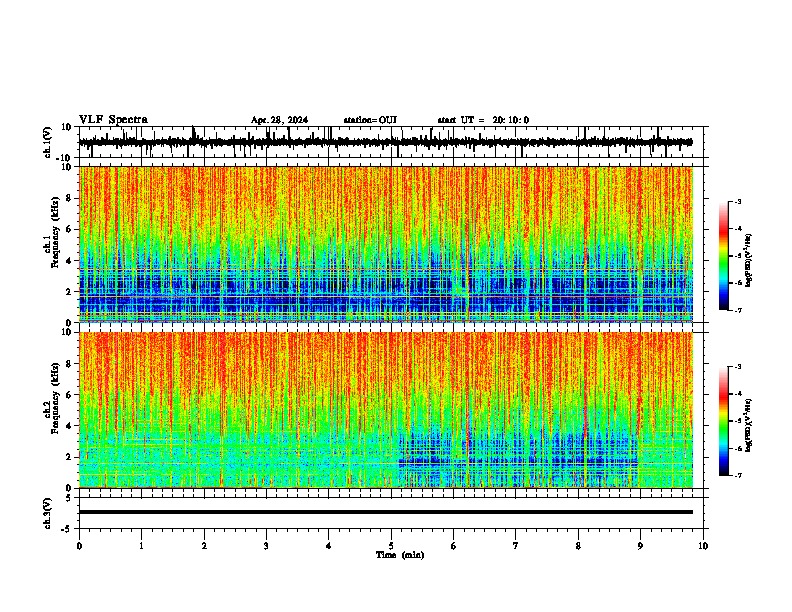Click the "station=OUI" header label
This screenshot has width=792, height=612.
coord(370,120)
